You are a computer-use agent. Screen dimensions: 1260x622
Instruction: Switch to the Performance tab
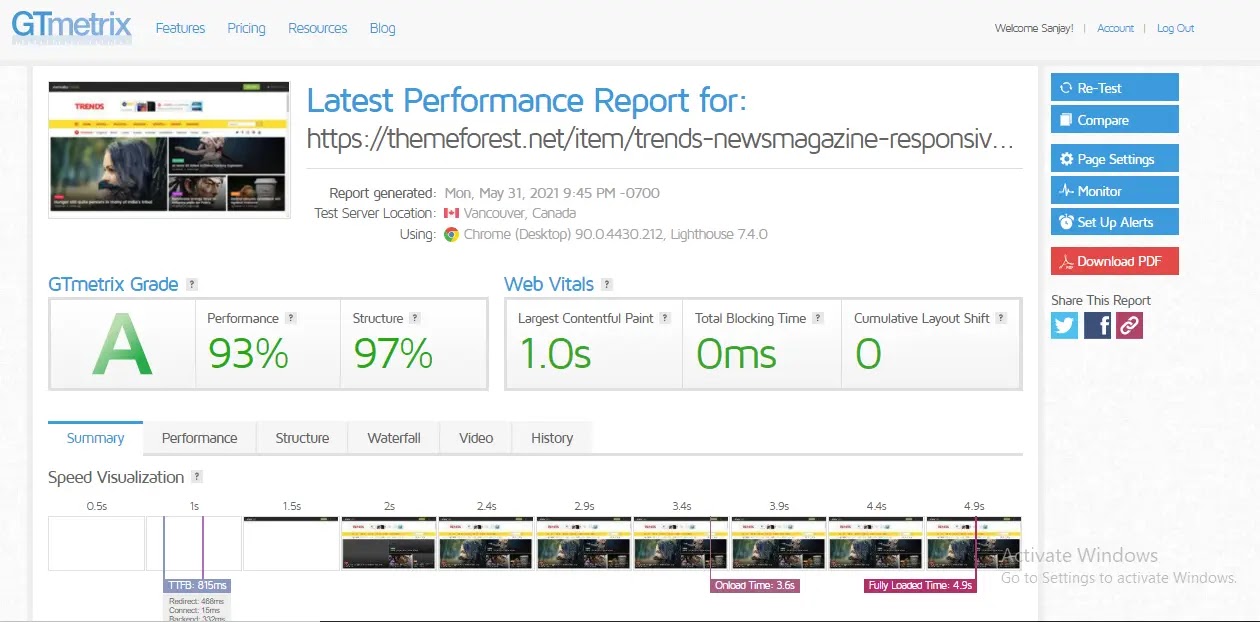tap(200, 438)
